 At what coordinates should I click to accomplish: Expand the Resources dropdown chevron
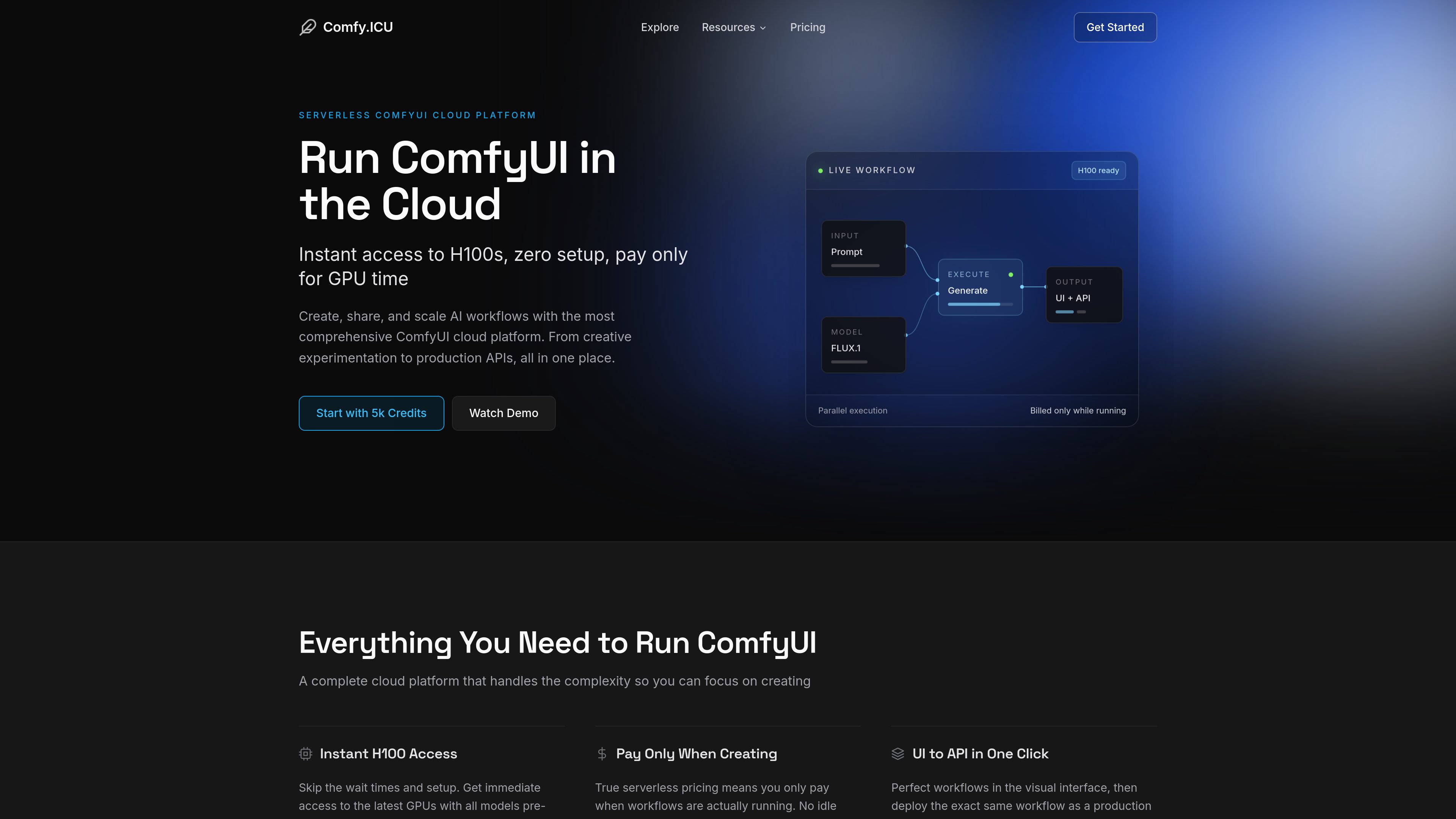click(763, 28)
